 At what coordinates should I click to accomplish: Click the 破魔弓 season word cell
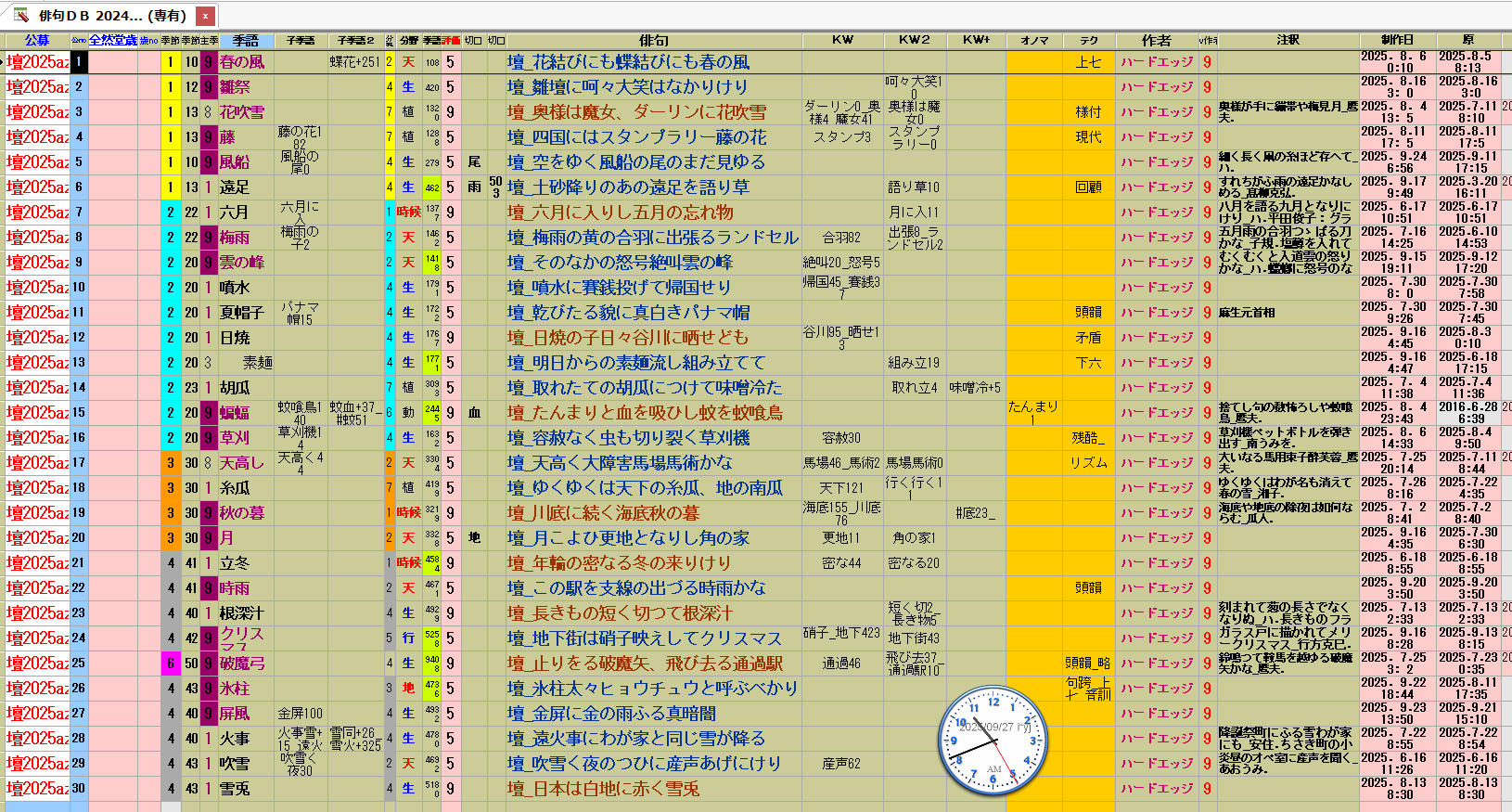coord(243,664)
